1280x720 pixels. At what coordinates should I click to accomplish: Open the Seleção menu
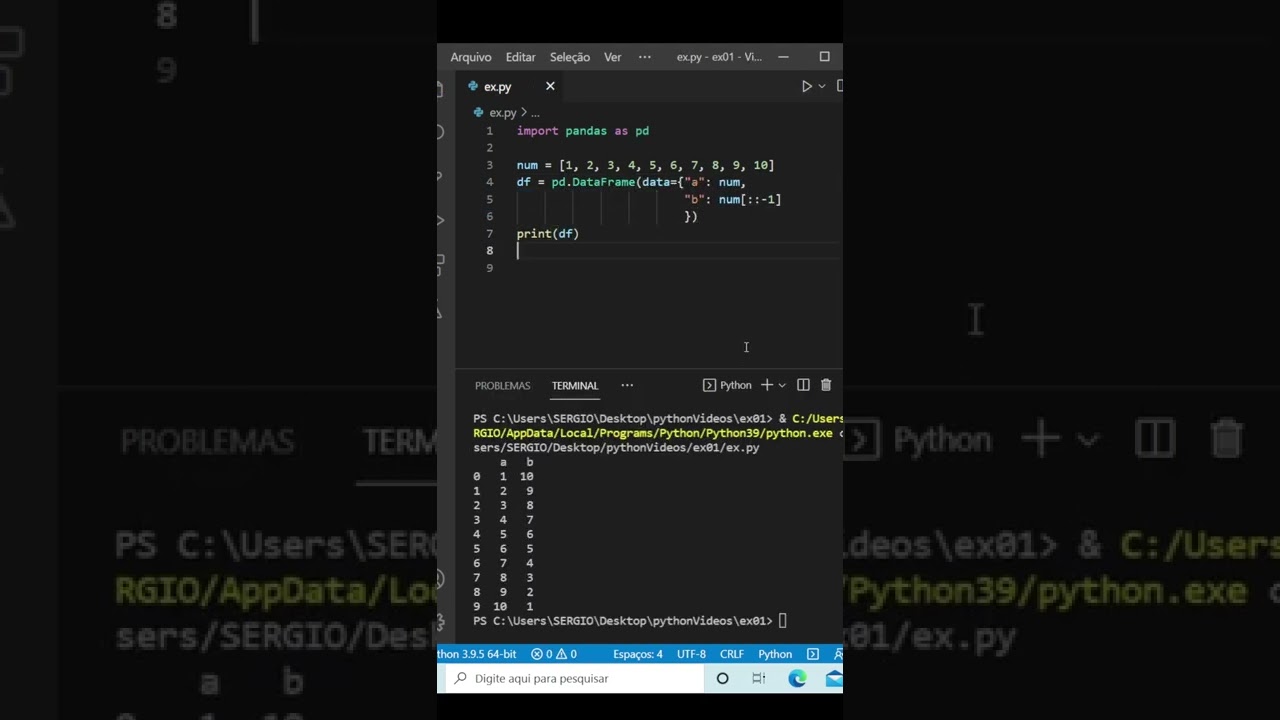[570, 57]
